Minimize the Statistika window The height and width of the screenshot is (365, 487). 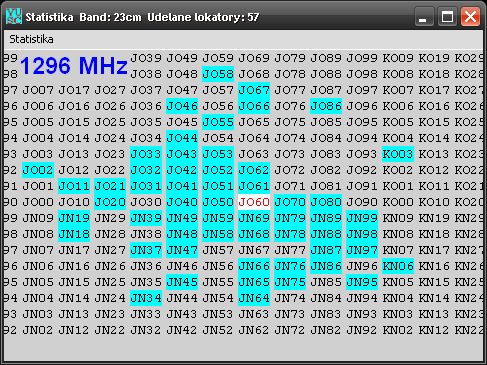pyautogui.click(x=424, y=16)
